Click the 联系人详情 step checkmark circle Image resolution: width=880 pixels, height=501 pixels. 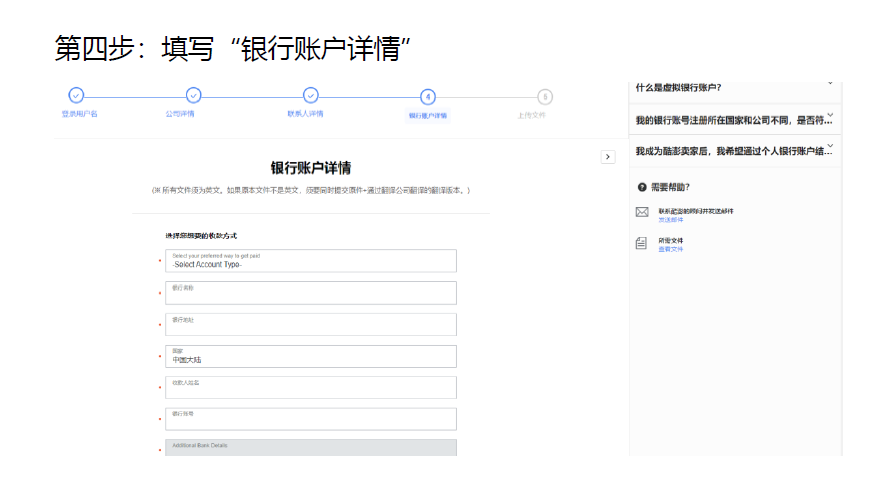pyautogui.click(x=311, y=96)
